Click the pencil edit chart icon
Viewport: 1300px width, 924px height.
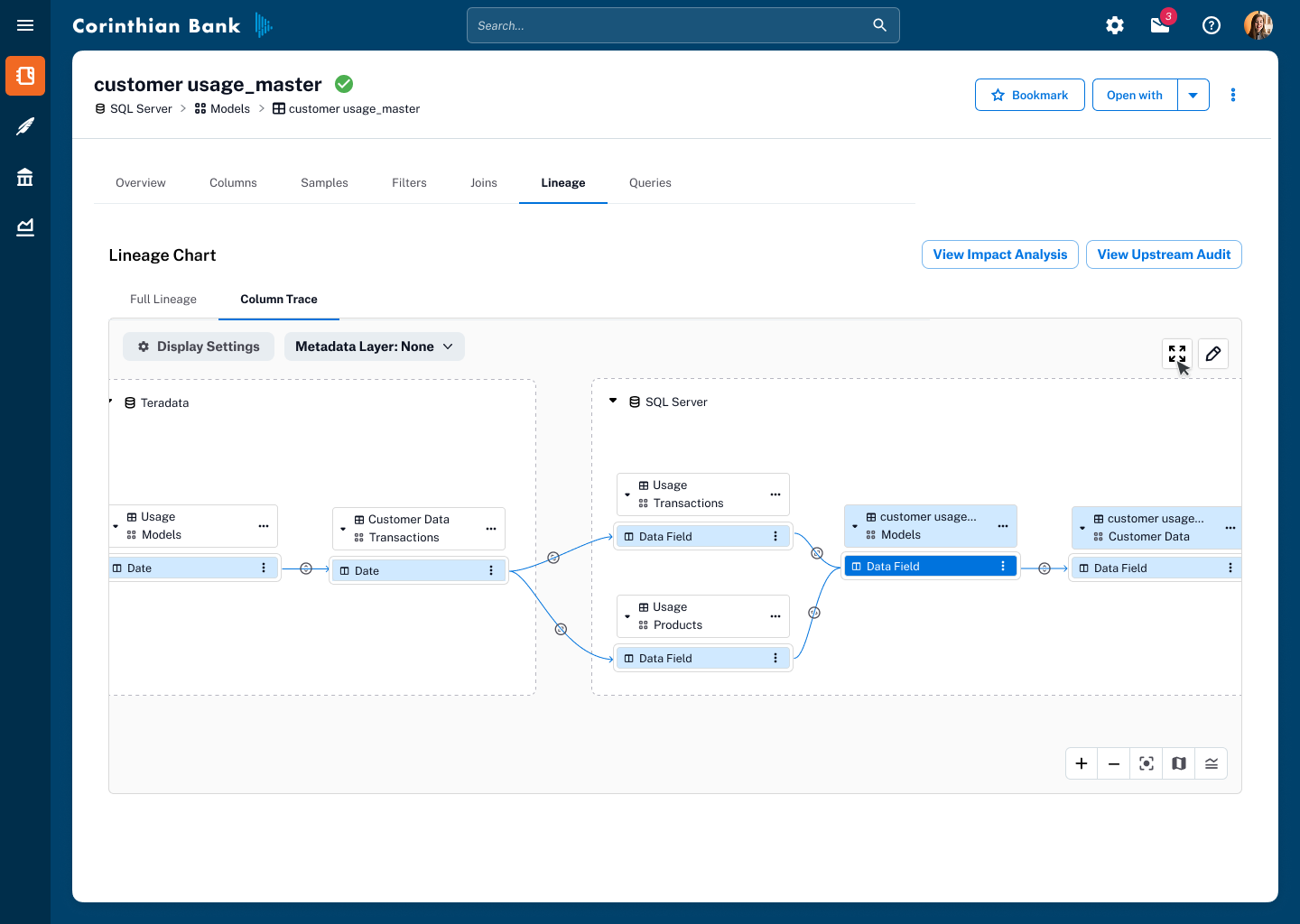[x=1213, y=354]
